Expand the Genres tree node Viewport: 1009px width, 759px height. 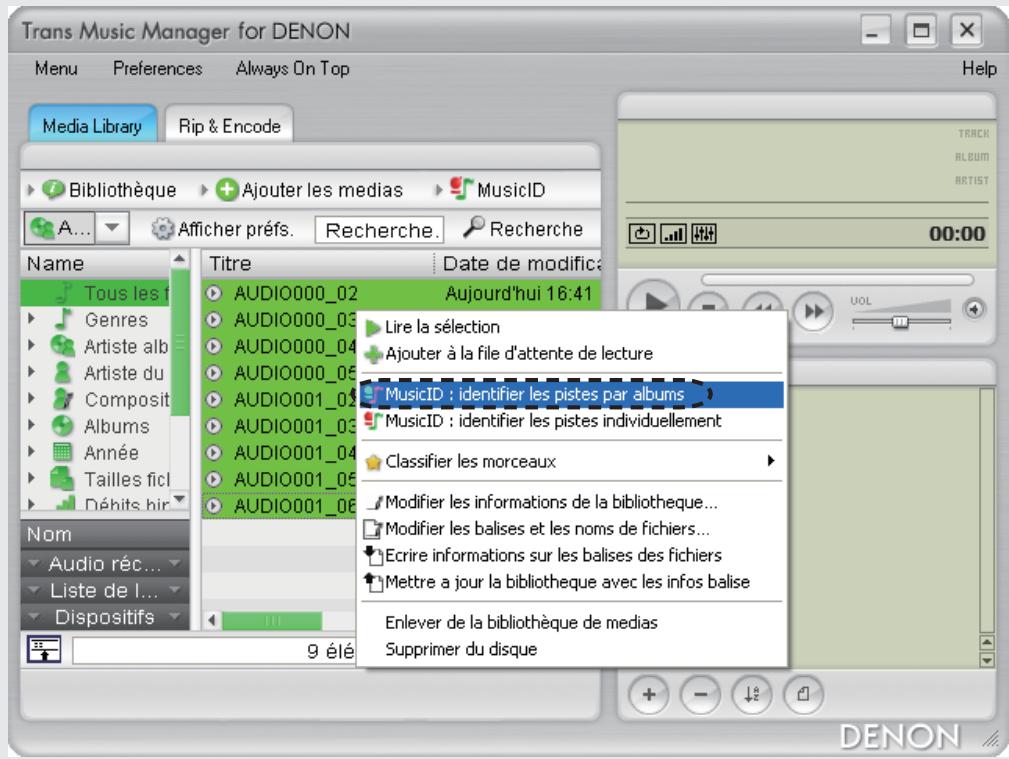tap(32, 318)
